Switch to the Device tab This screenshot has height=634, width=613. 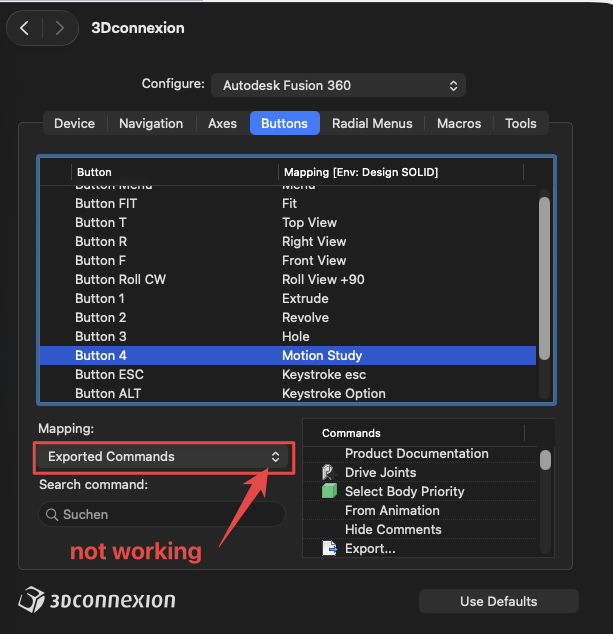(74, 123)
